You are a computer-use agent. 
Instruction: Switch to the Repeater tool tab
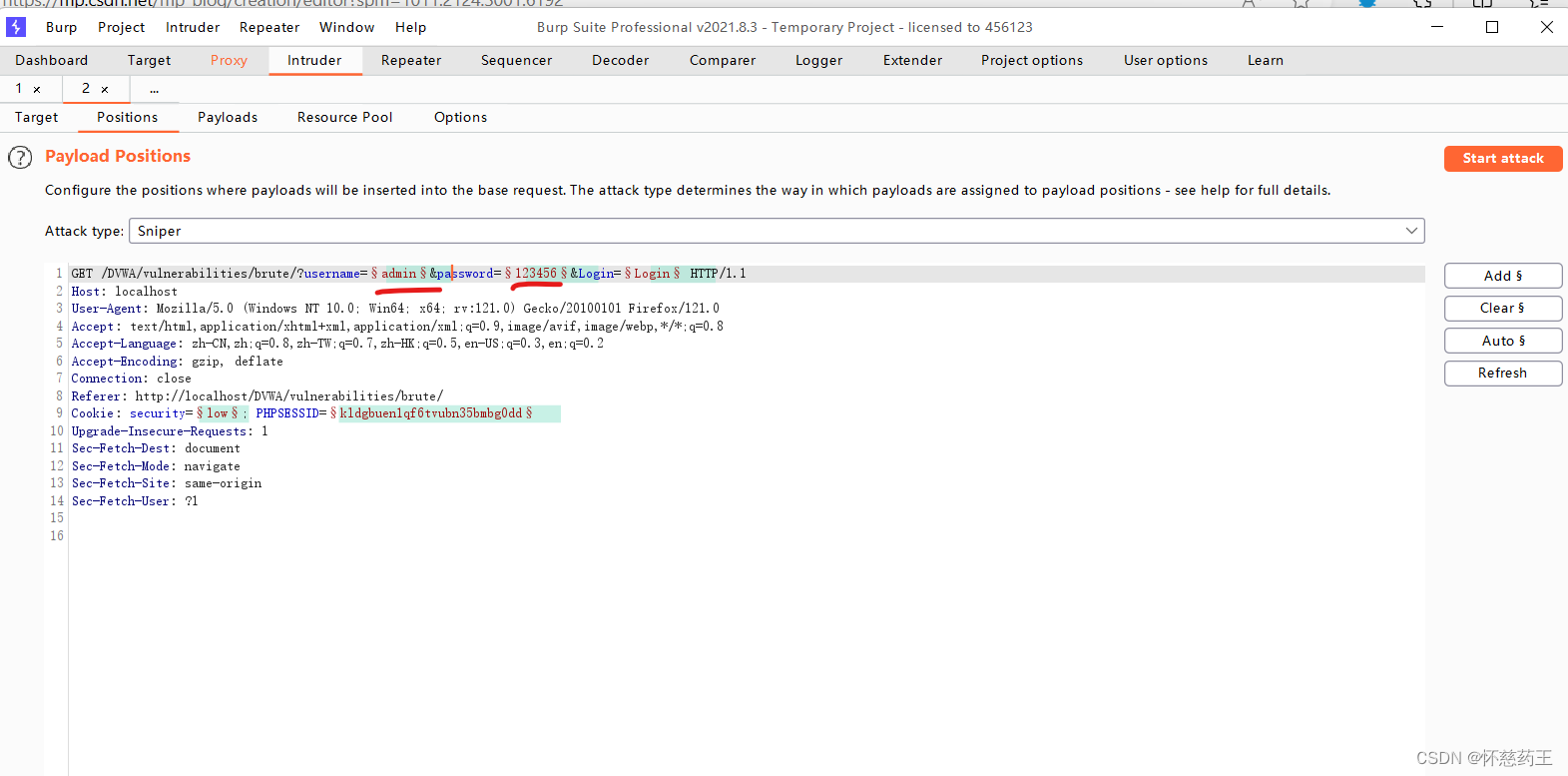[411, 60]
